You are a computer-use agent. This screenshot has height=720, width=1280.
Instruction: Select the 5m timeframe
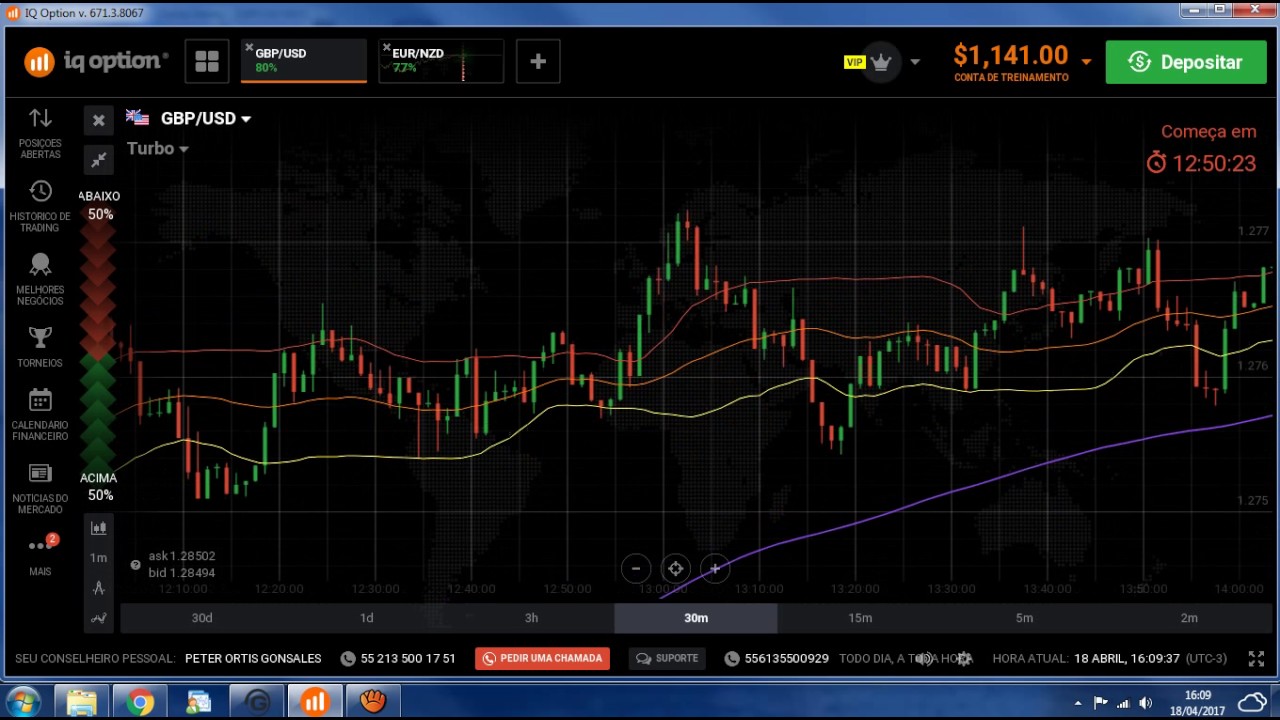tap(1024, 618)
